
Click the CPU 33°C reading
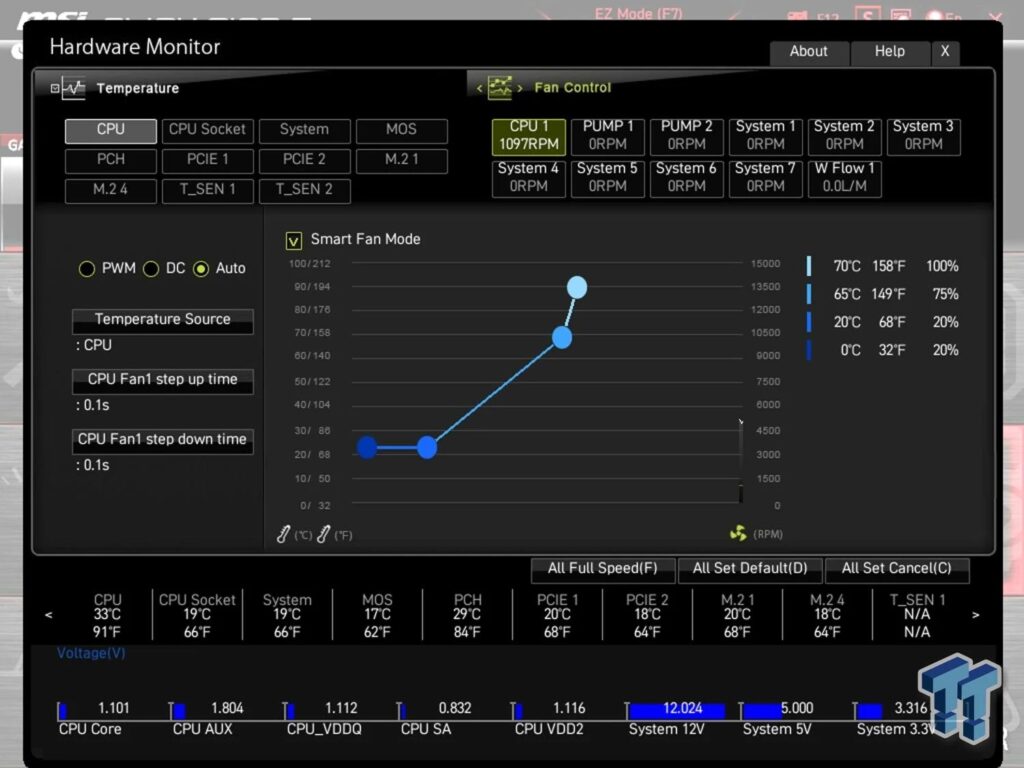pyautogui.click(x=107, y=615)
